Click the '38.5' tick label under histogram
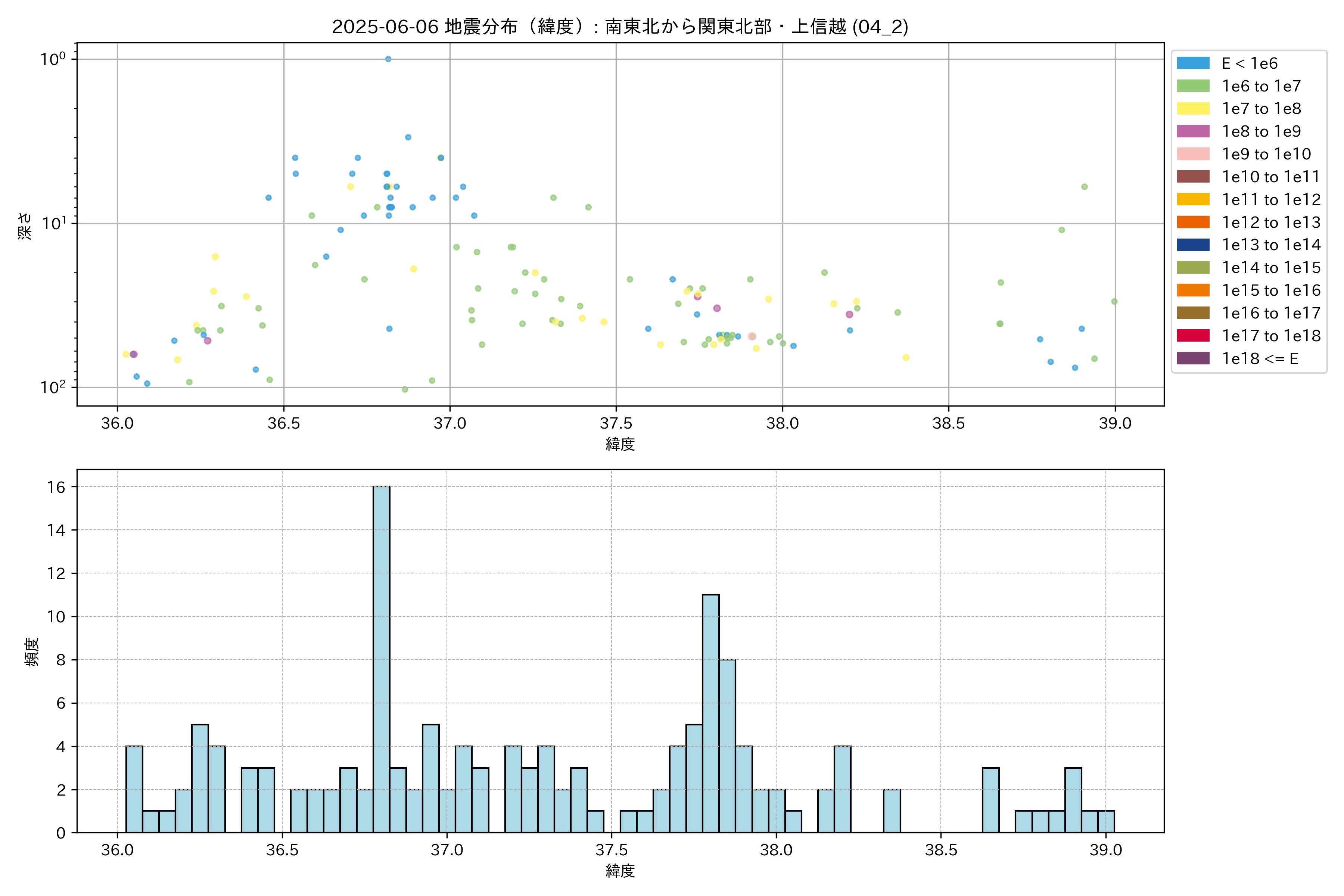Screen dimensions: 1344x896 [x=940, y=850]
